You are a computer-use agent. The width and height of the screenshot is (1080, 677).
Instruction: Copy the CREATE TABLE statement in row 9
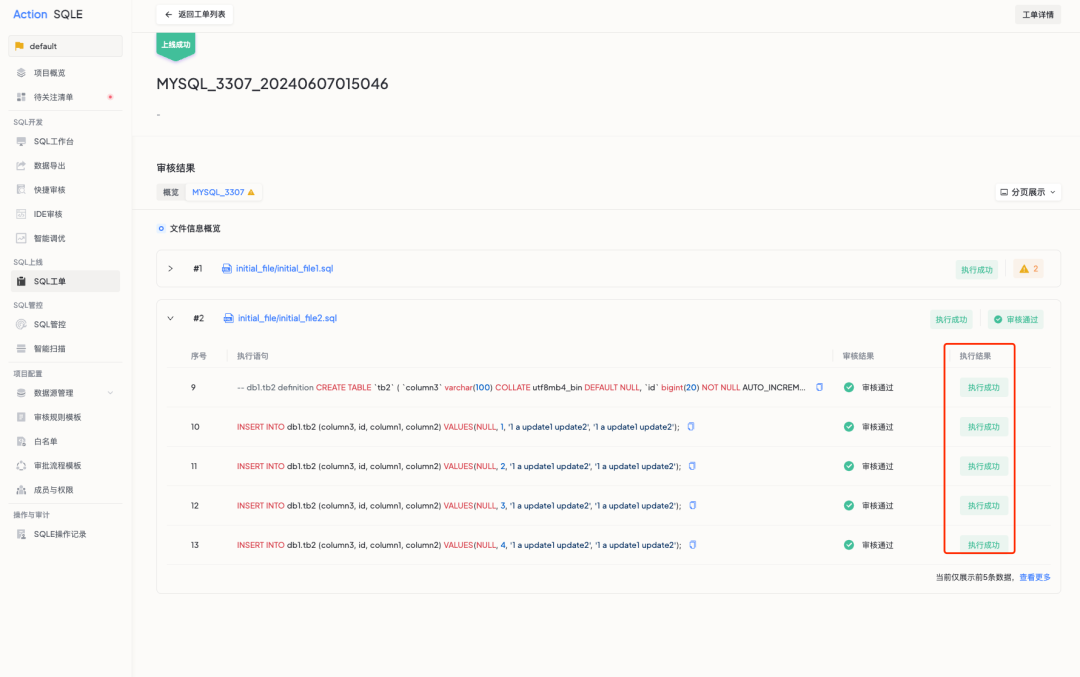pyautogui.click(x=819, y=387)
